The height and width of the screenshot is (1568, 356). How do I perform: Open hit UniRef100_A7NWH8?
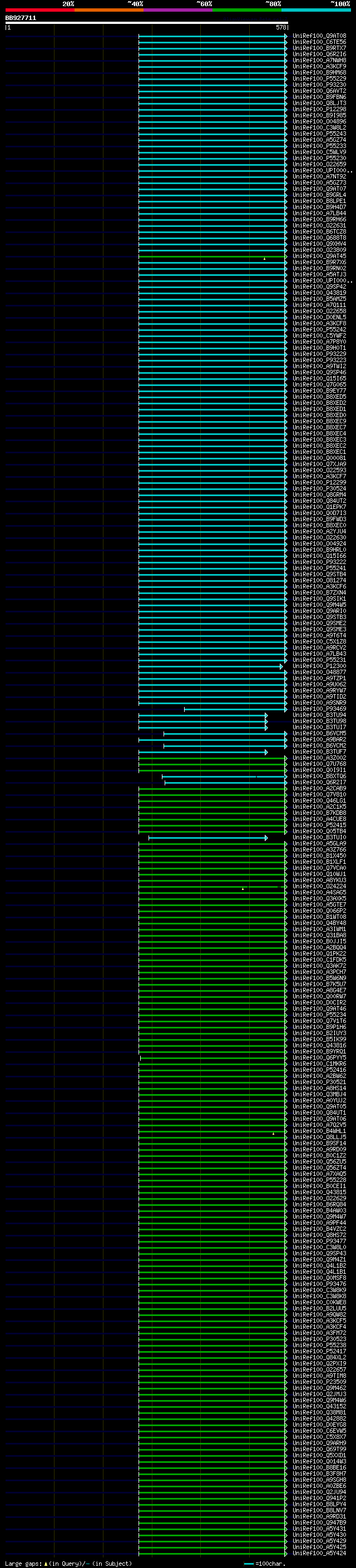coord(319,60)
